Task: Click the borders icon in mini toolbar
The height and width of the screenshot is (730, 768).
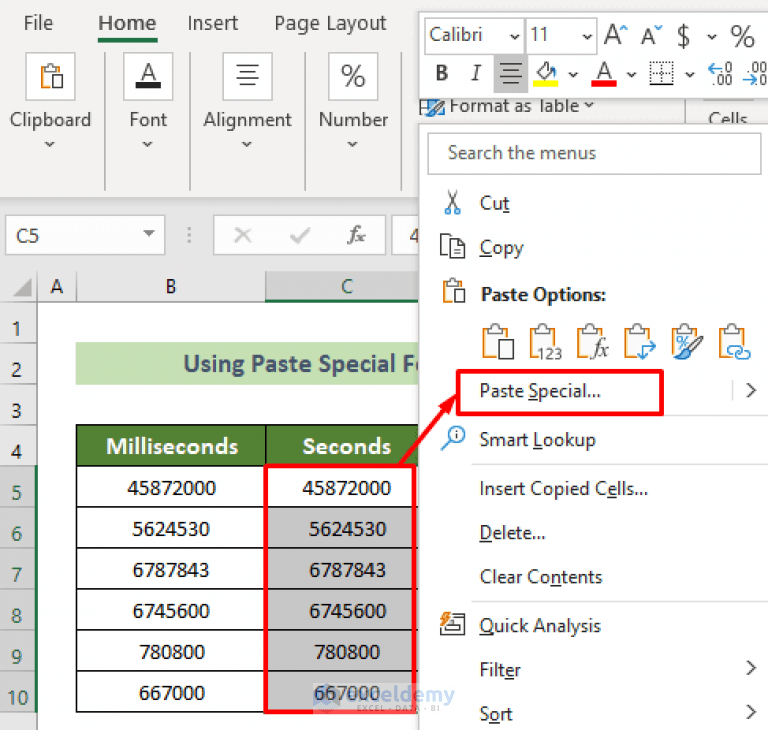Action: point(661,73)
